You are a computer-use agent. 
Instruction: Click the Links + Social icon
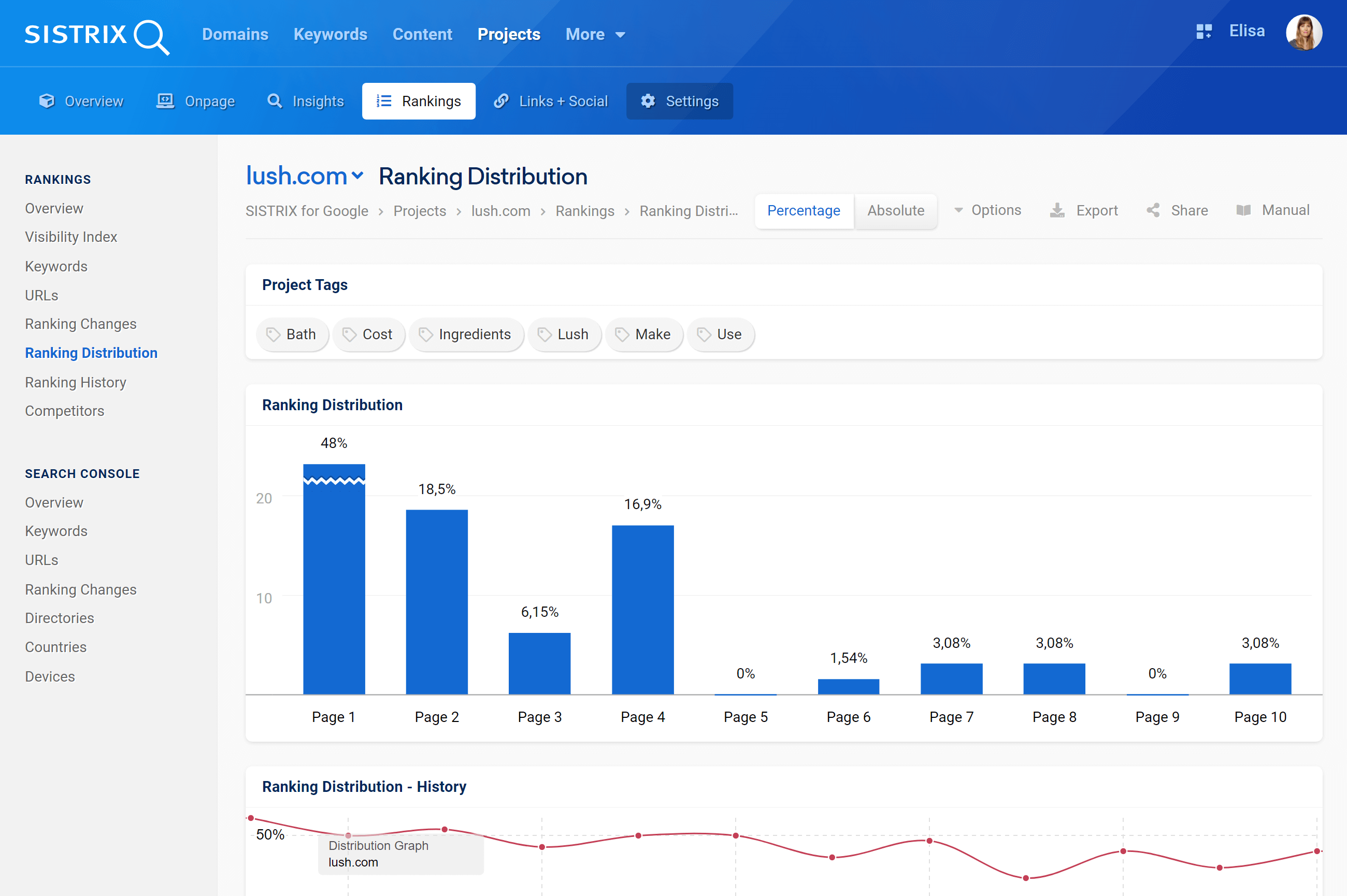(x=501, y=100)
